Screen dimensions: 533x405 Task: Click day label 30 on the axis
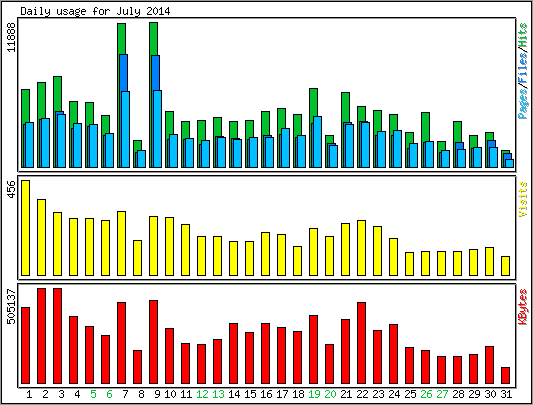point(490,394)
